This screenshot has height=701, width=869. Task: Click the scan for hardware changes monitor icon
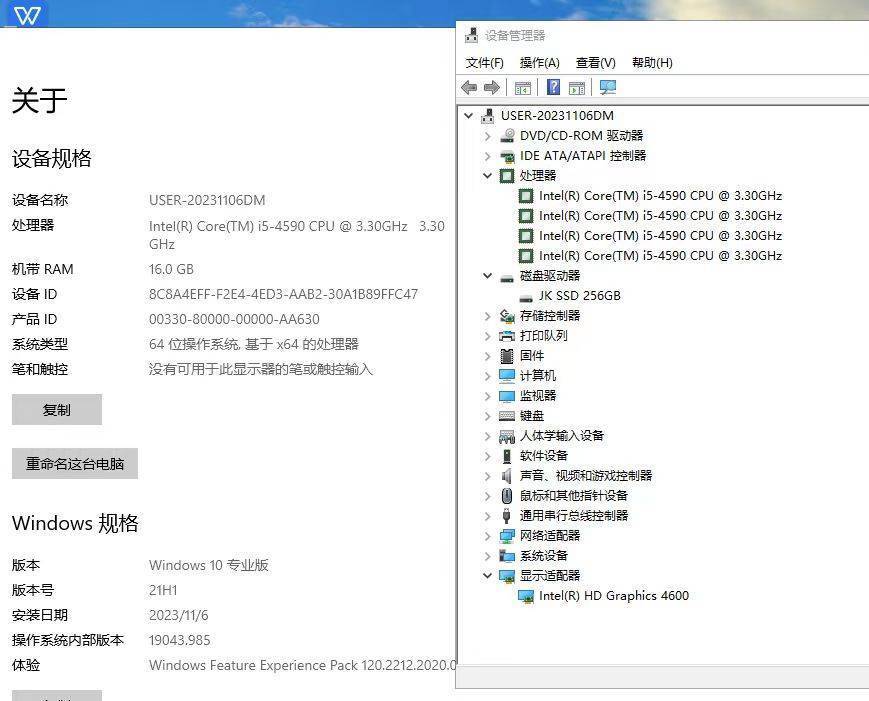[608, 88]
